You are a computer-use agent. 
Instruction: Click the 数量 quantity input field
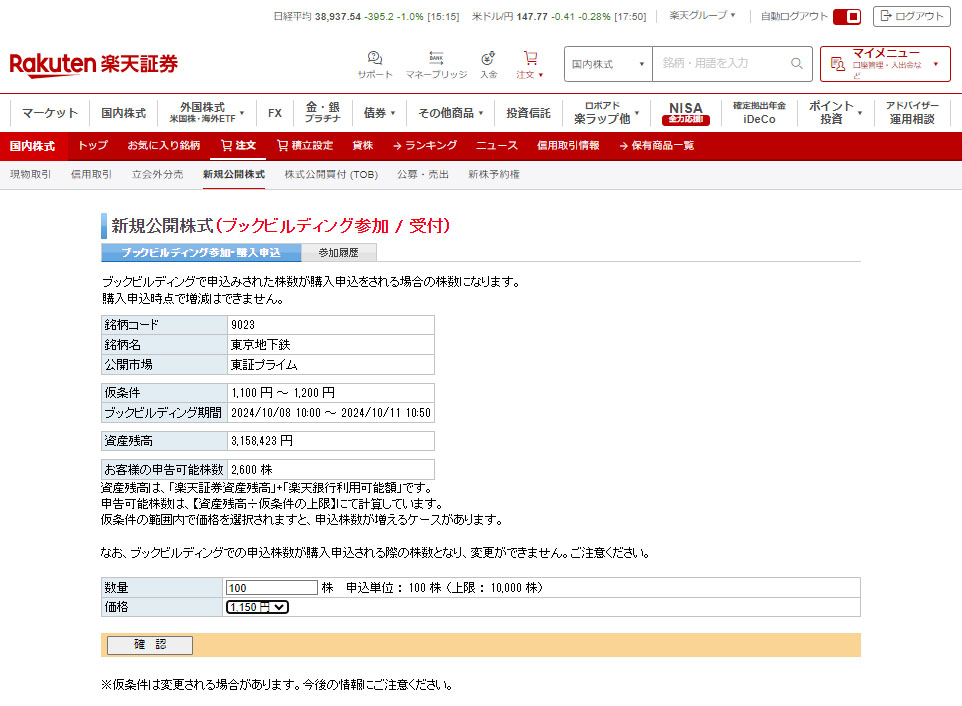tap(271, 588)
